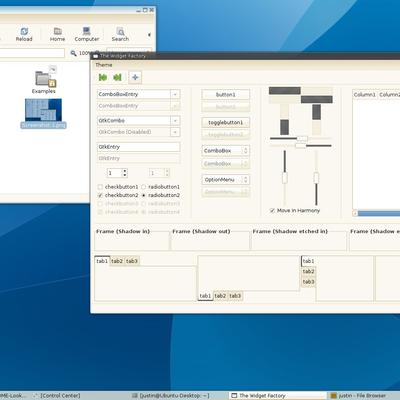Click the Column1 header
The height and width of the screenshot is (400, 400).
(x=365, y=95)
